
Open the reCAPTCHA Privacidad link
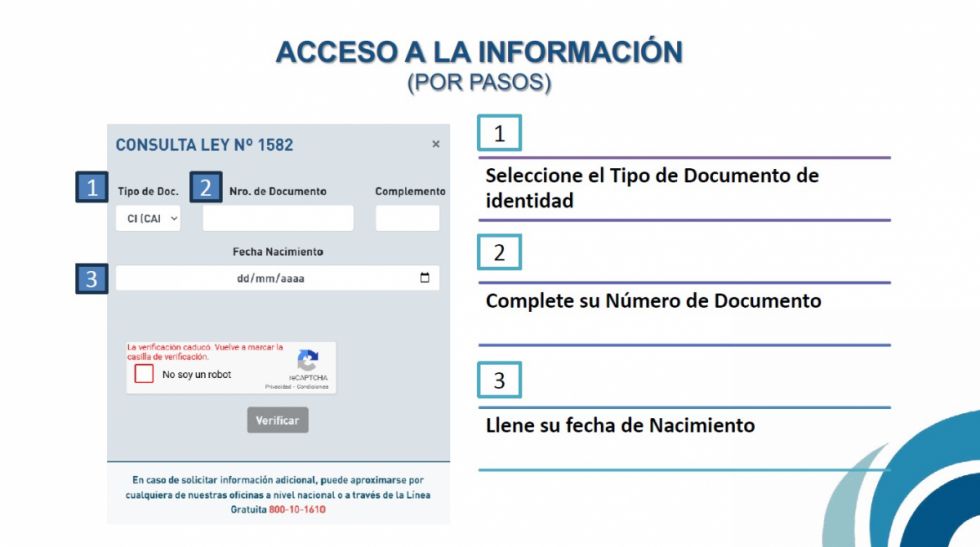pos(278,387)
